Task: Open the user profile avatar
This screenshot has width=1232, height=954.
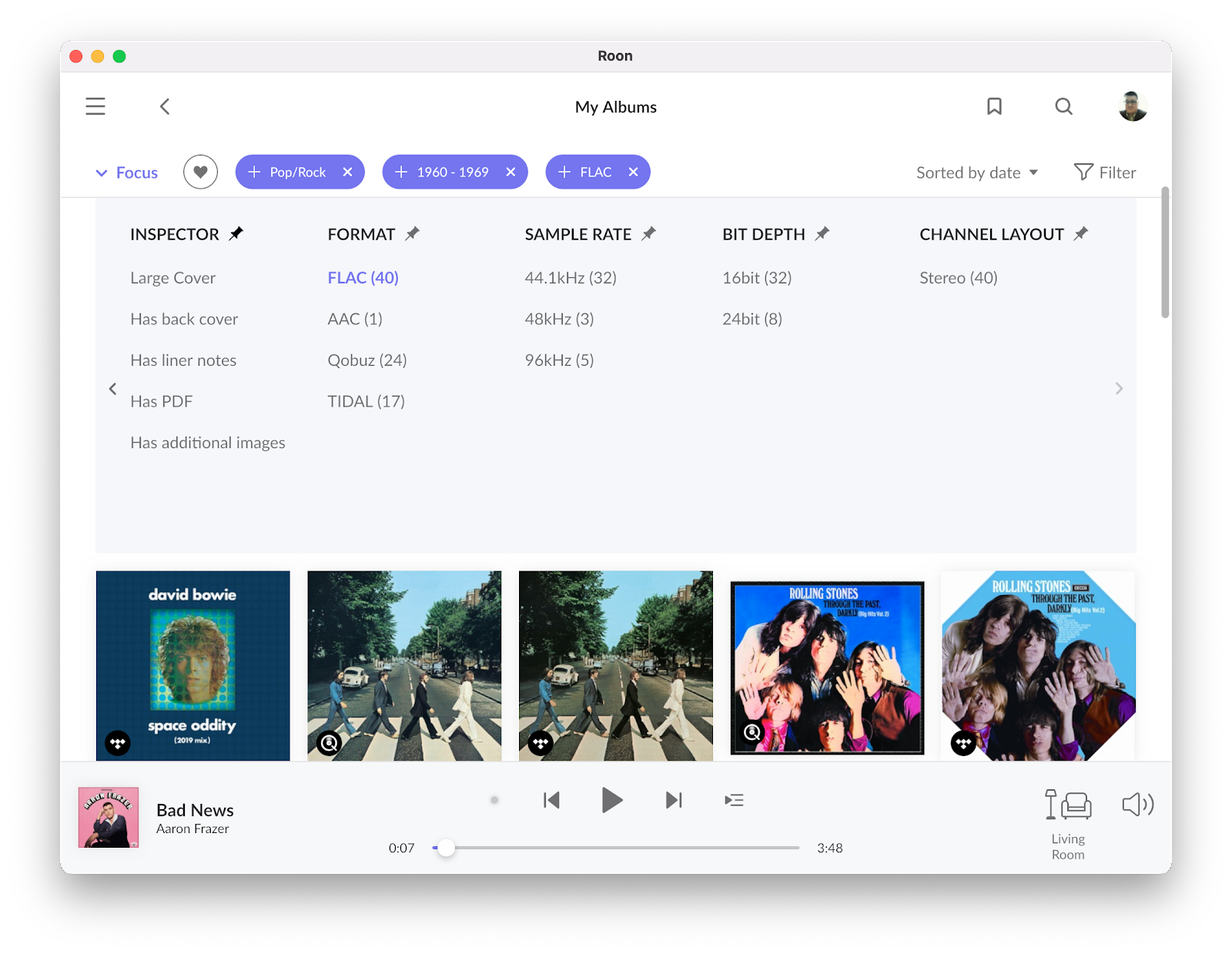Action: (1133, 106)
